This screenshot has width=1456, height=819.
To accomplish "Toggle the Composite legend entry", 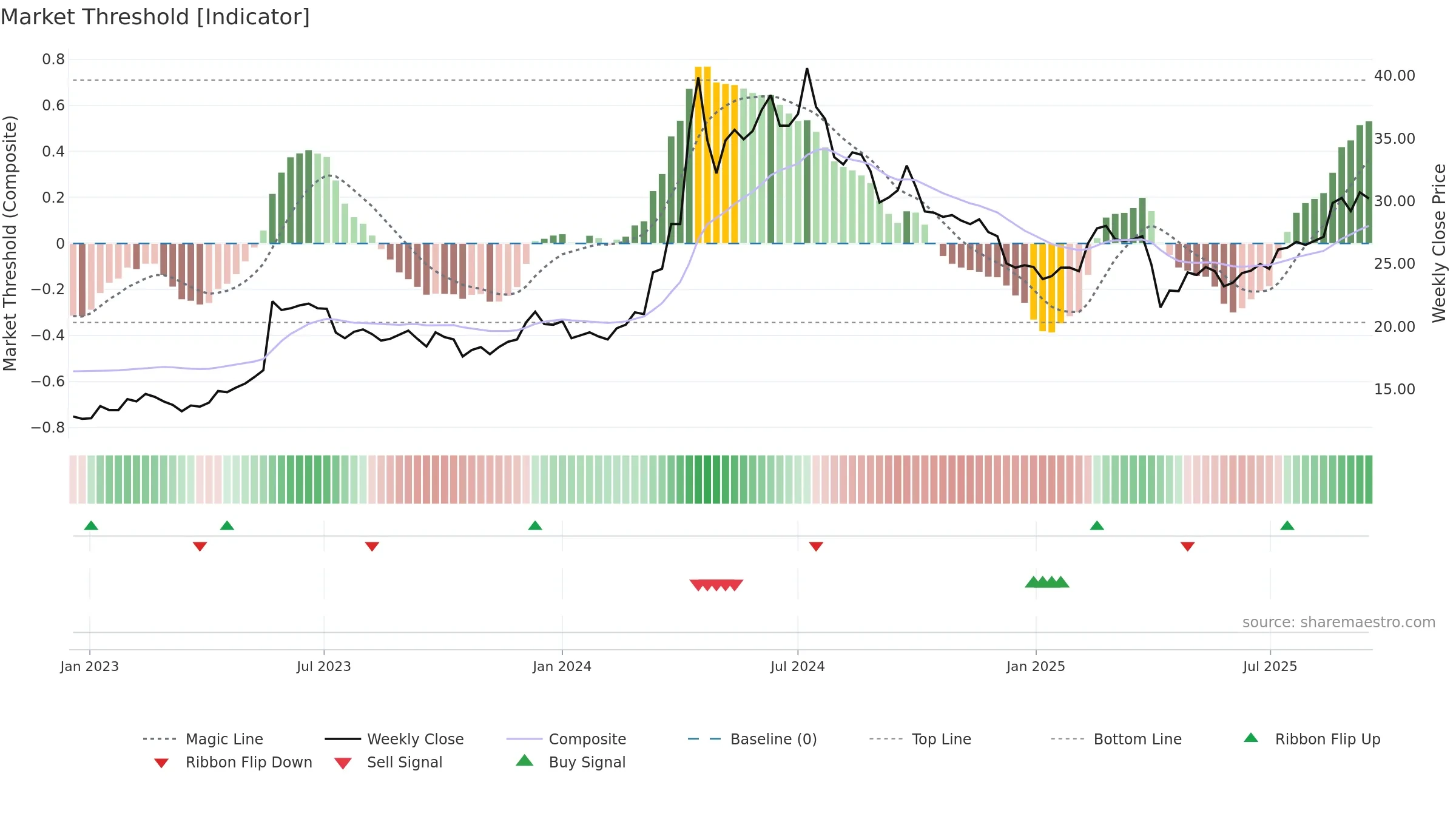I will (567, 739).
